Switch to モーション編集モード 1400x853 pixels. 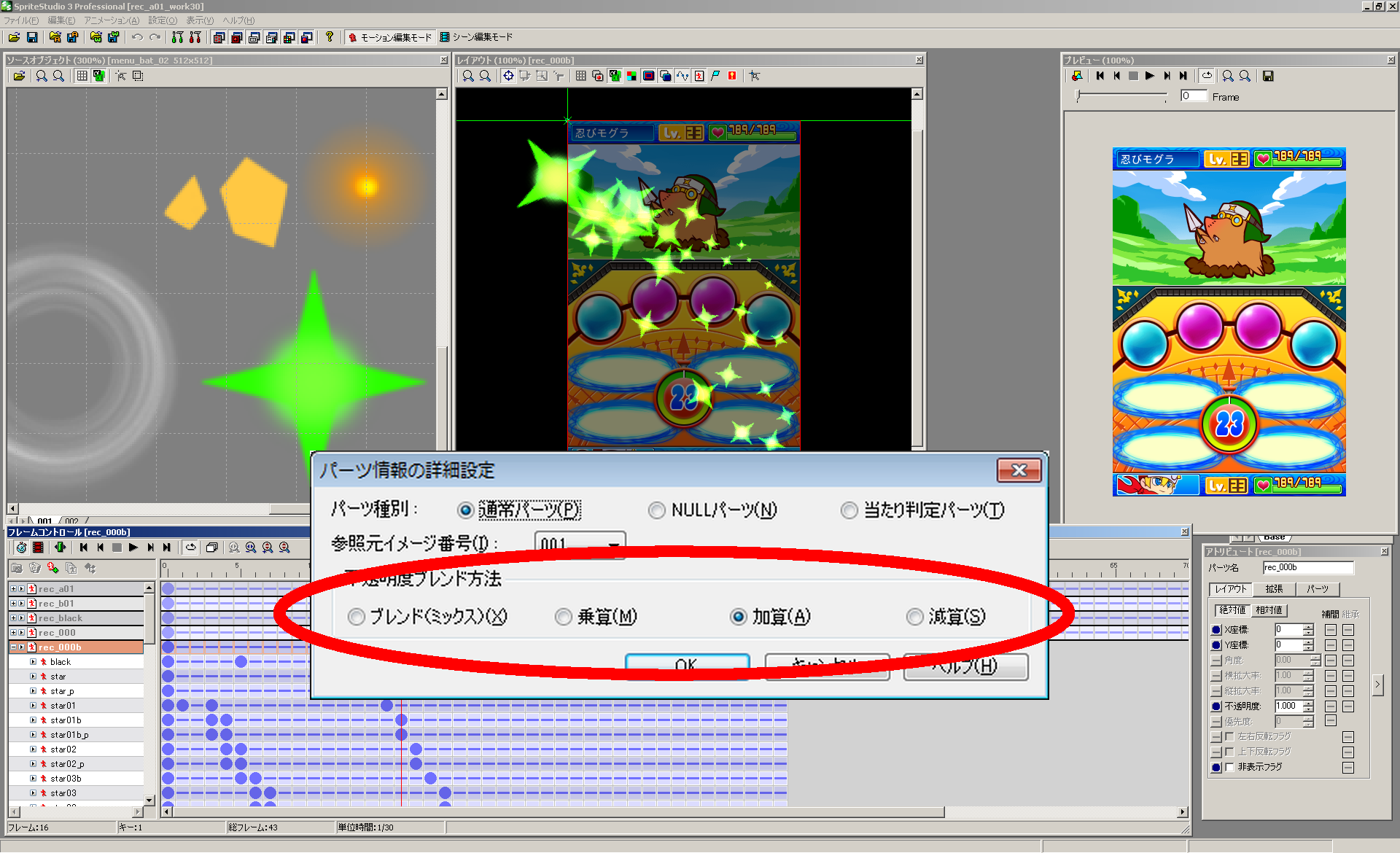389,37
